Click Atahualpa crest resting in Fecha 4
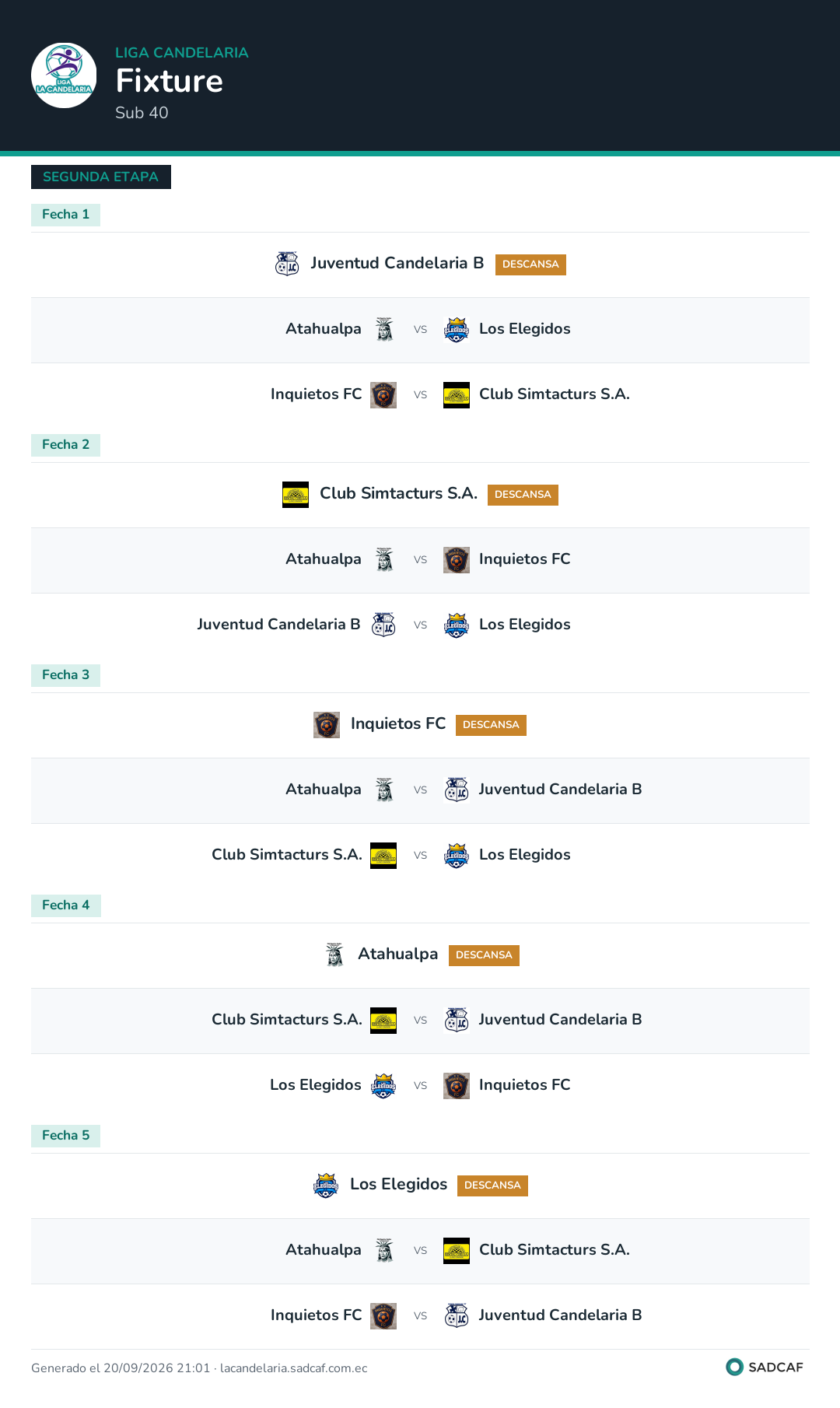840x1408 pixels. tap(334, 954)
